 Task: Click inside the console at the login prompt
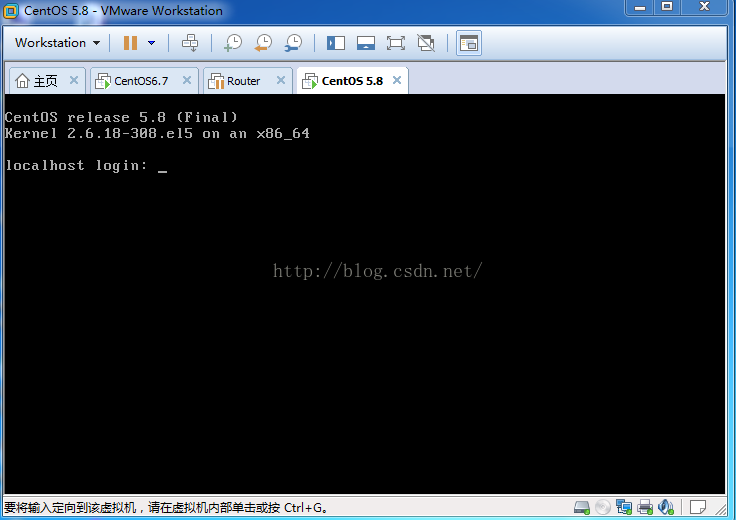[162, 166]
